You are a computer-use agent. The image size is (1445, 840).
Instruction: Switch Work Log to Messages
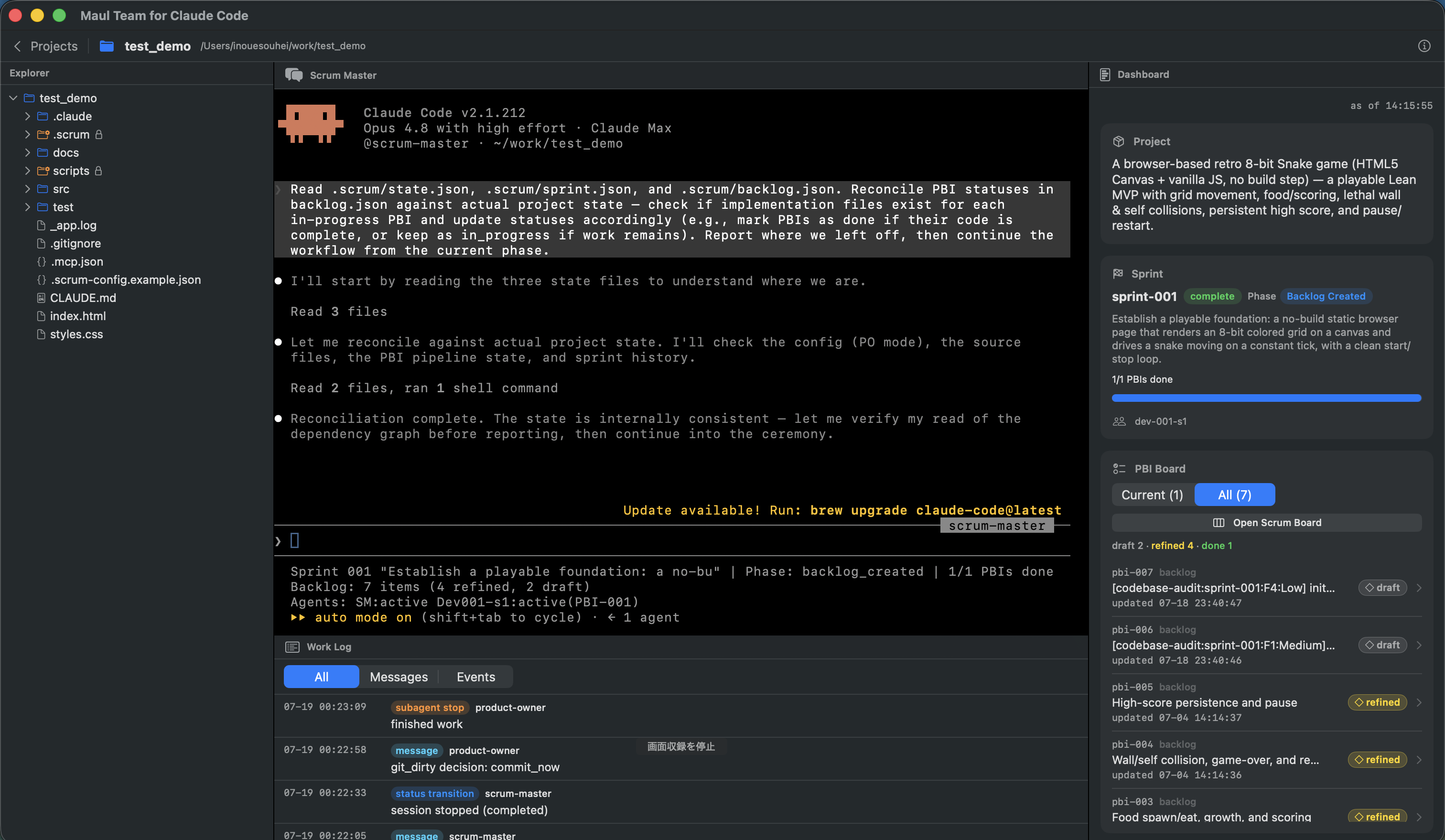(x=399, y=677)
